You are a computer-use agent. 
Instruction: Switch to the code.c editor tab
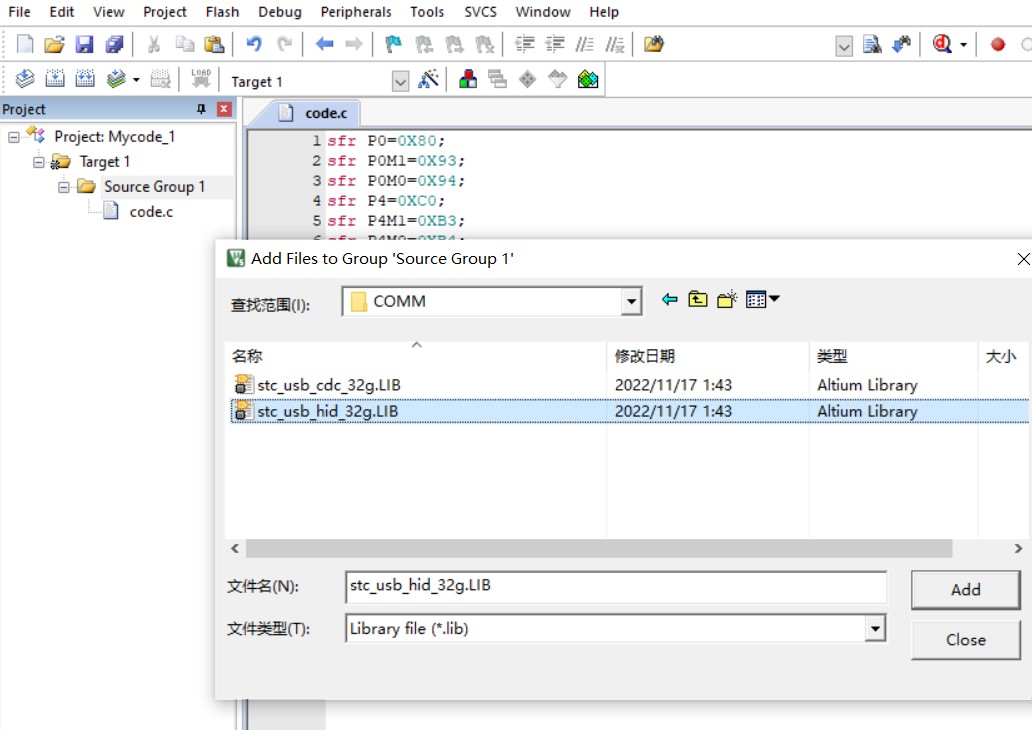click(x=315, y=113)
